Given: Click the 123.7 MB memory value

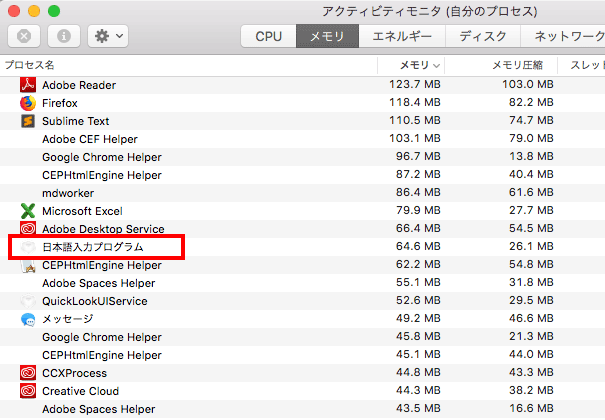Looking at the screenshot, I should click(x=415, y=84).
